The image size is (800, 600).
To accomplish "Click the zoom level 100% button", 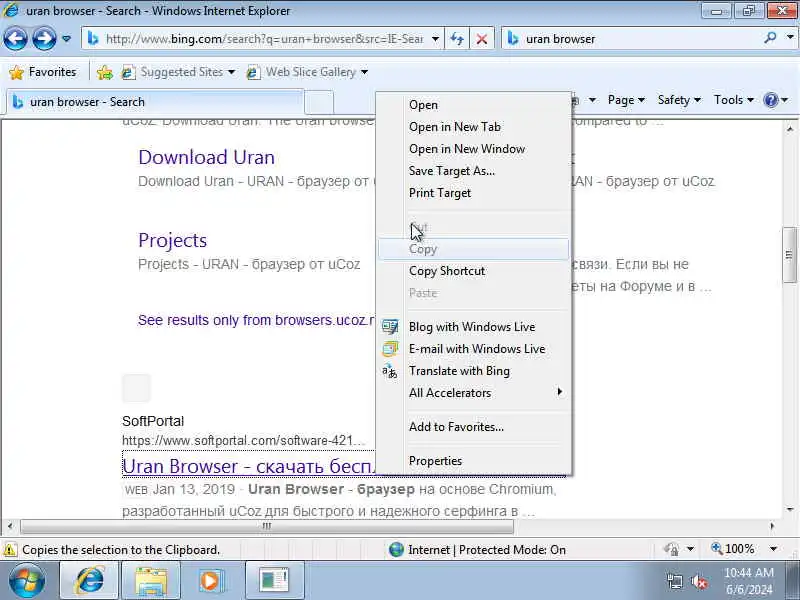I will click(733, 549).
